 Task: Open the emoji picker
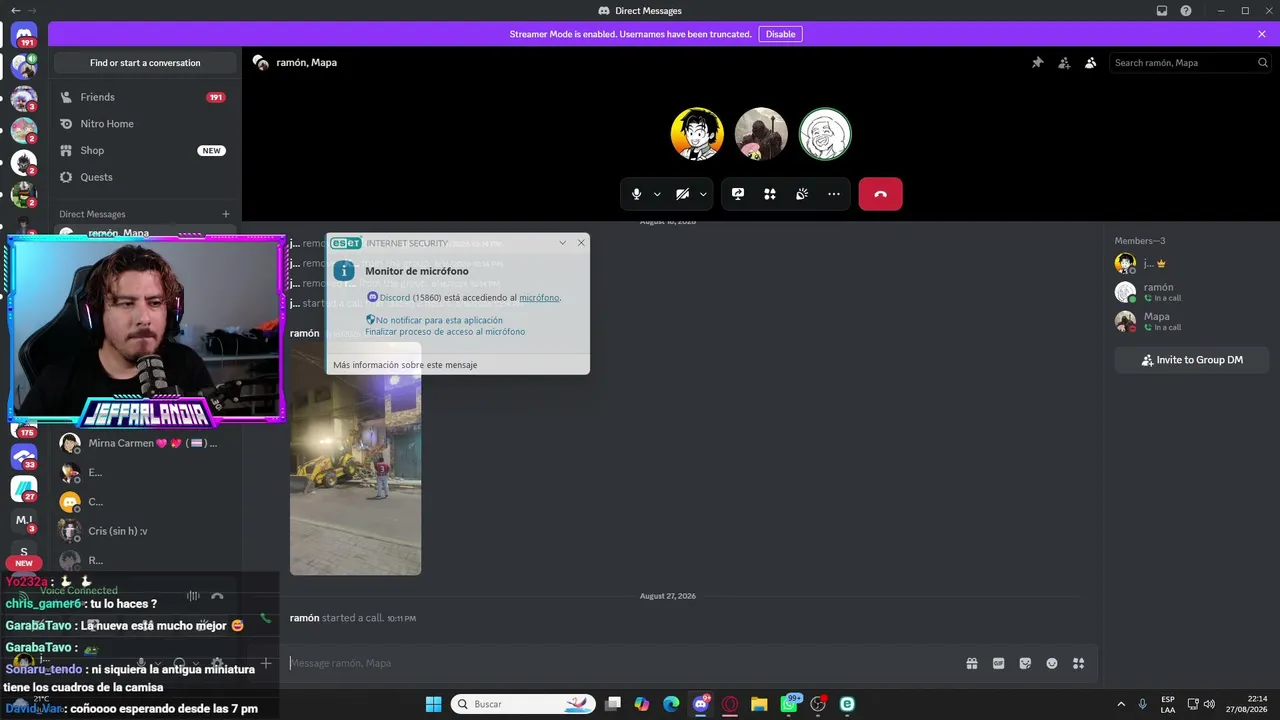click(x=1052, y=663)
